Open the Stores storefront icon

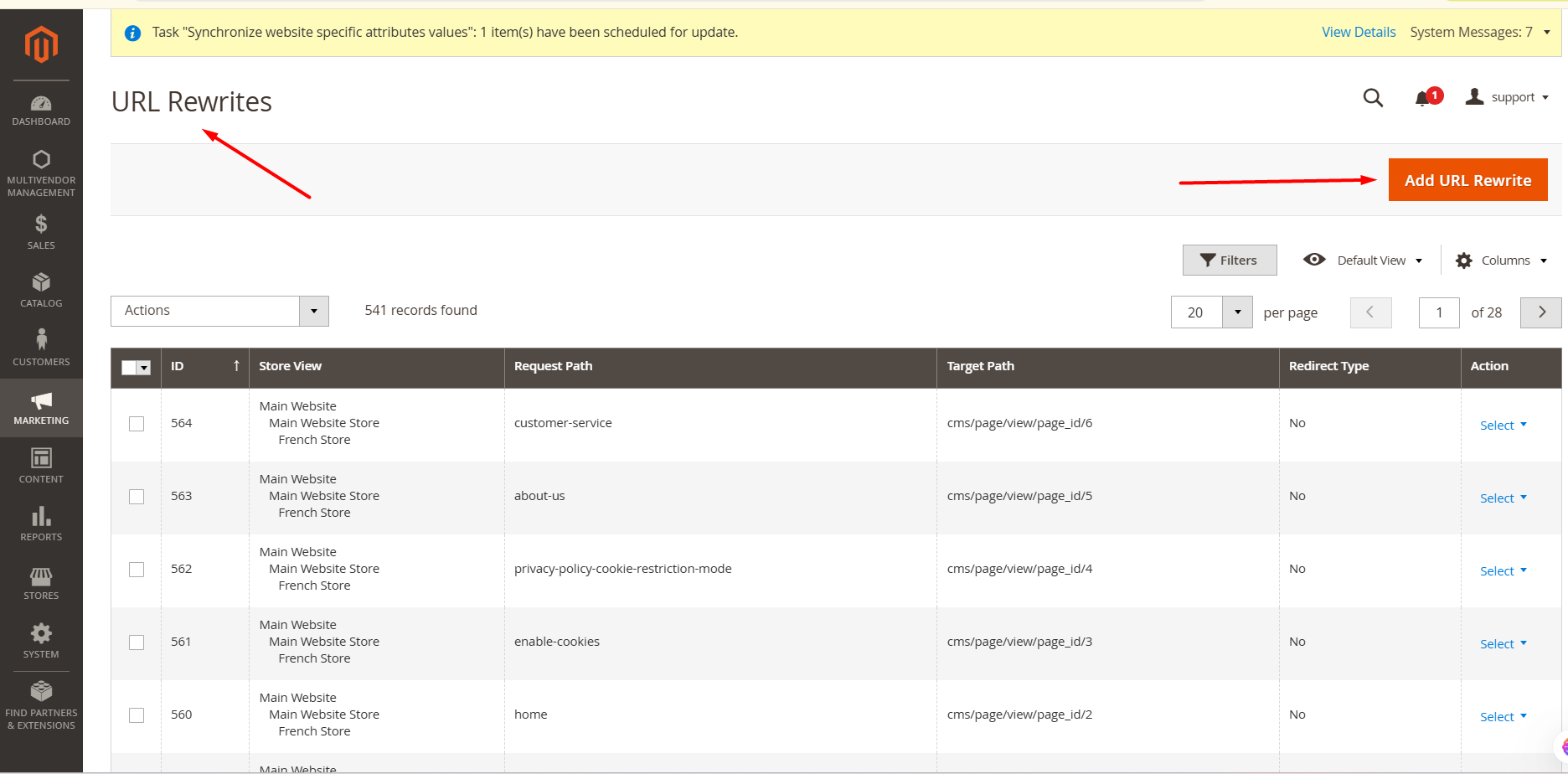coord(41,576)
